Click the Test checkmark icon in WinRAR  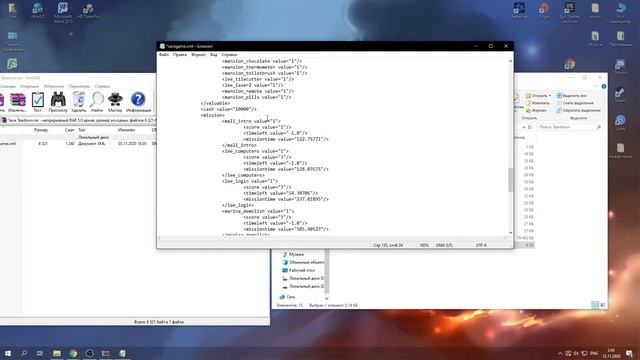pyautogui.click(x=38, y=100)
